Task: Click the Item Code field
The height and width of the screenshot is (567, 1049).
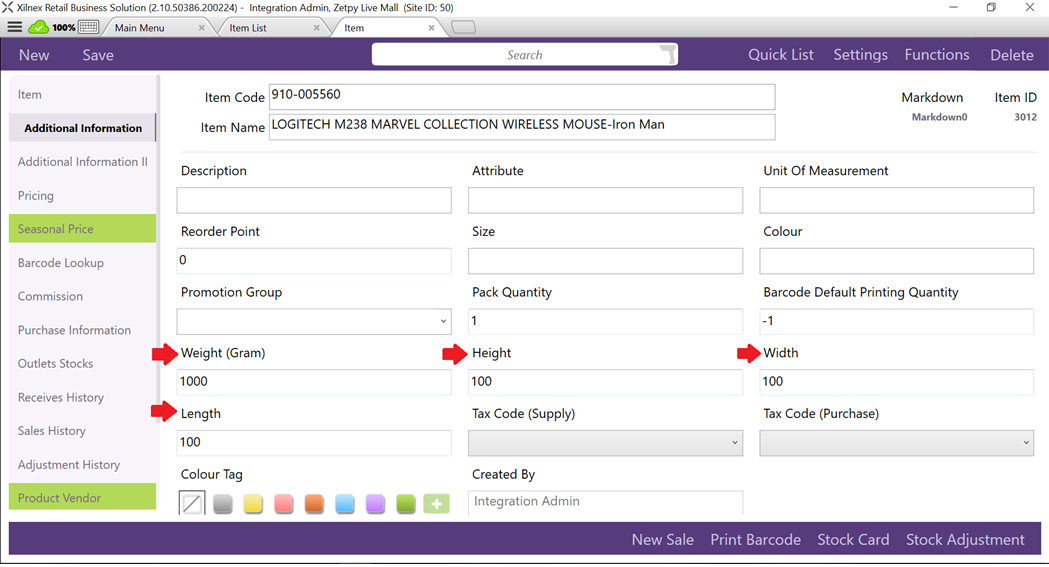Action: click(522, 96)
